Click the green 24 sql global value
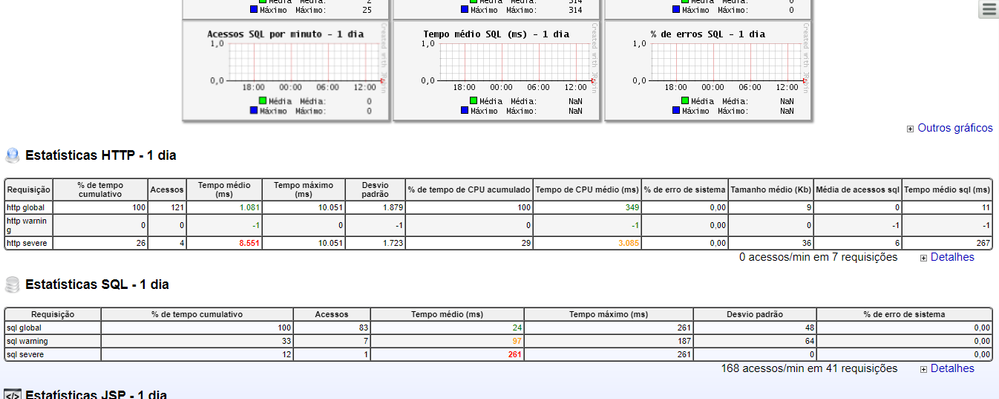Screen dimensions: 999x399 pos(517,328)
